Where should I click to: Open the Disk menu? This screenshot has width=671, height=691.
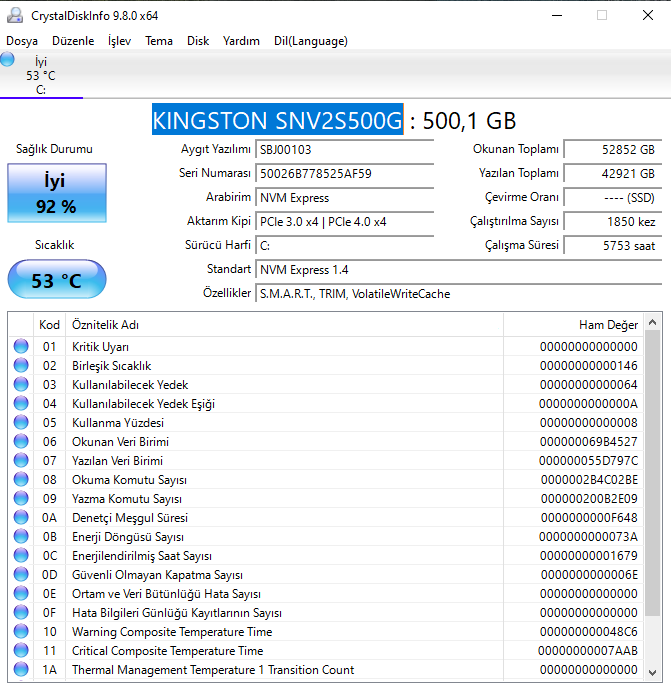(x=198, y=41)
